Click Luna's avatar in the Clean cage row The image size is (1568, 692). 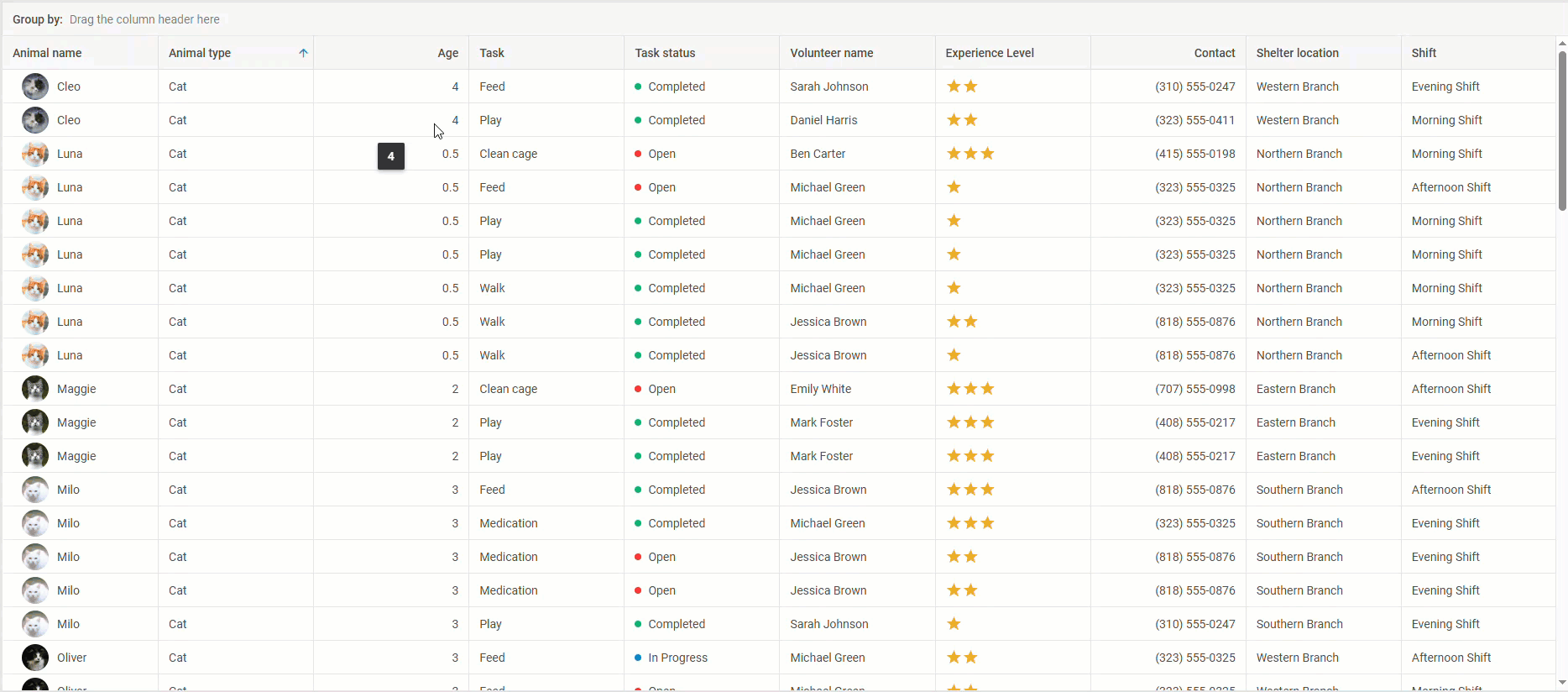coord(34,154)
